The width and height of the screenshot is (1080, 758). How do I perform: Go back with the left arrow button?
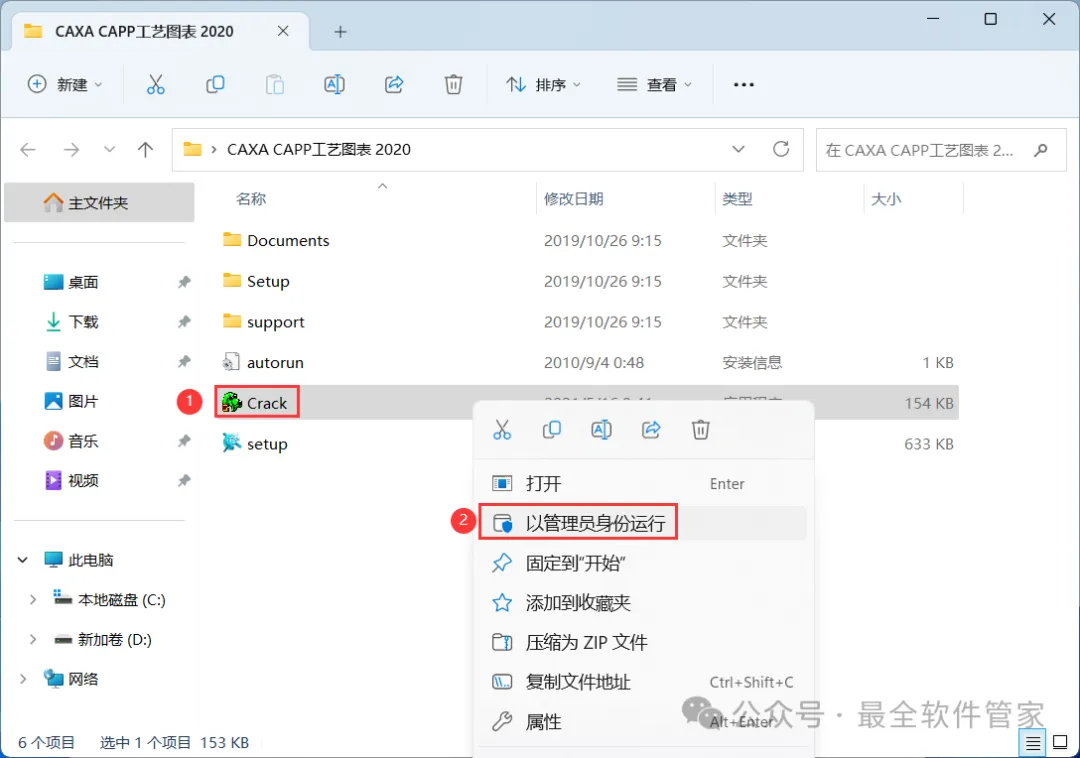pos(28,149)
